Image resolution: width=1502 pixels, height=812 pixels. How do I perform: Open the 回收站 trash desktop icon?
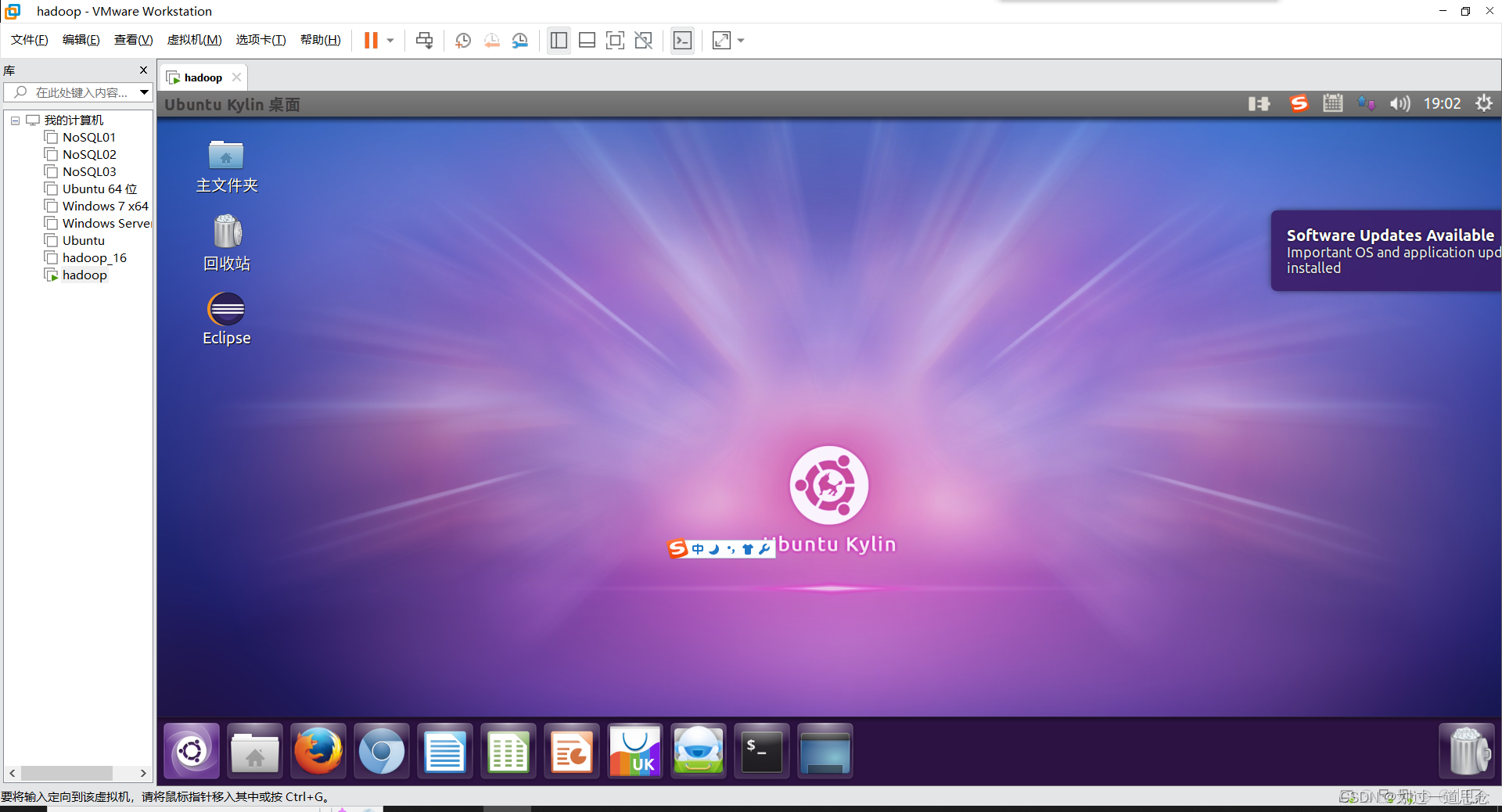coord(227,243)
